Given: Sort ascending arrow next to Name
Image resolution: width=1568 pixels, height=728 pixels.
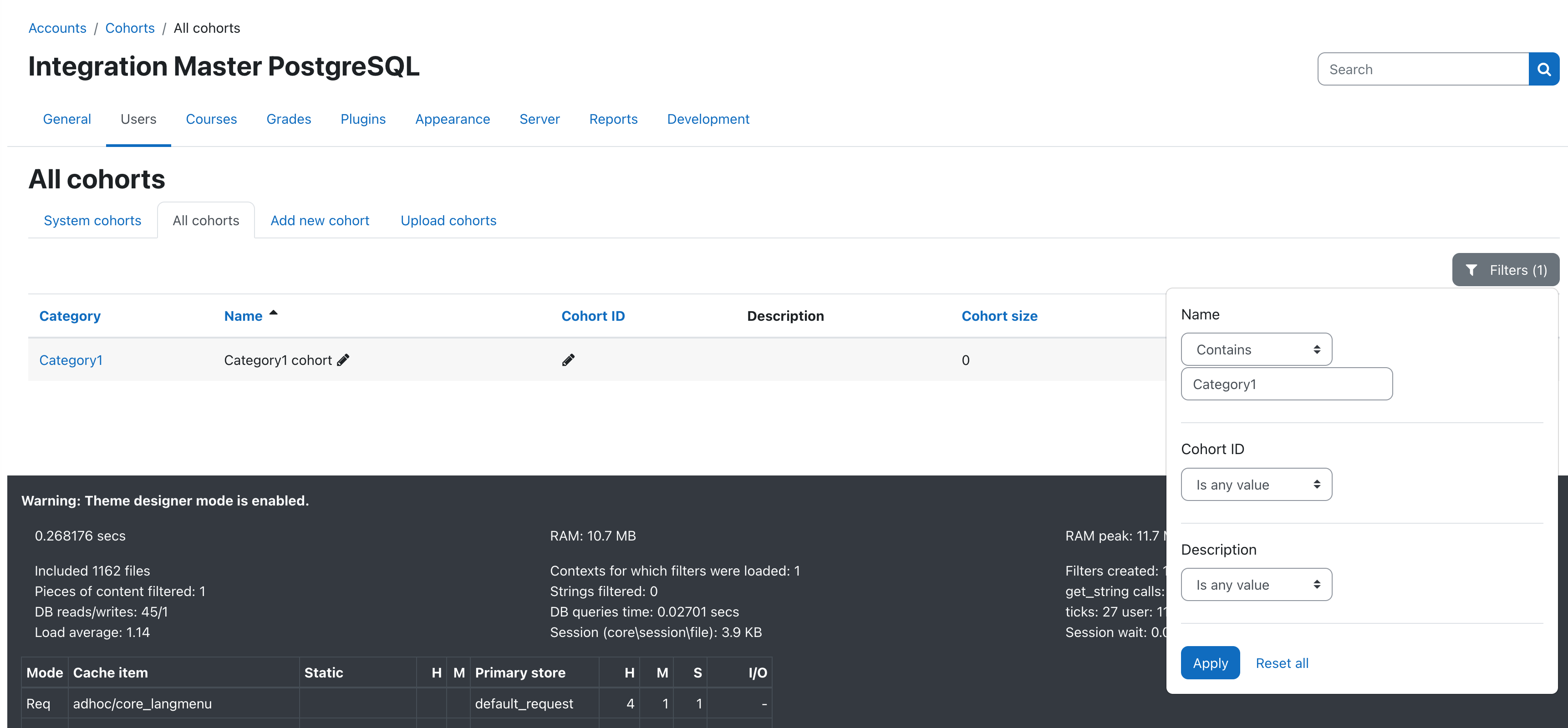Looking at the screenshot, I should pyautogui.click(x=273, y=313).
